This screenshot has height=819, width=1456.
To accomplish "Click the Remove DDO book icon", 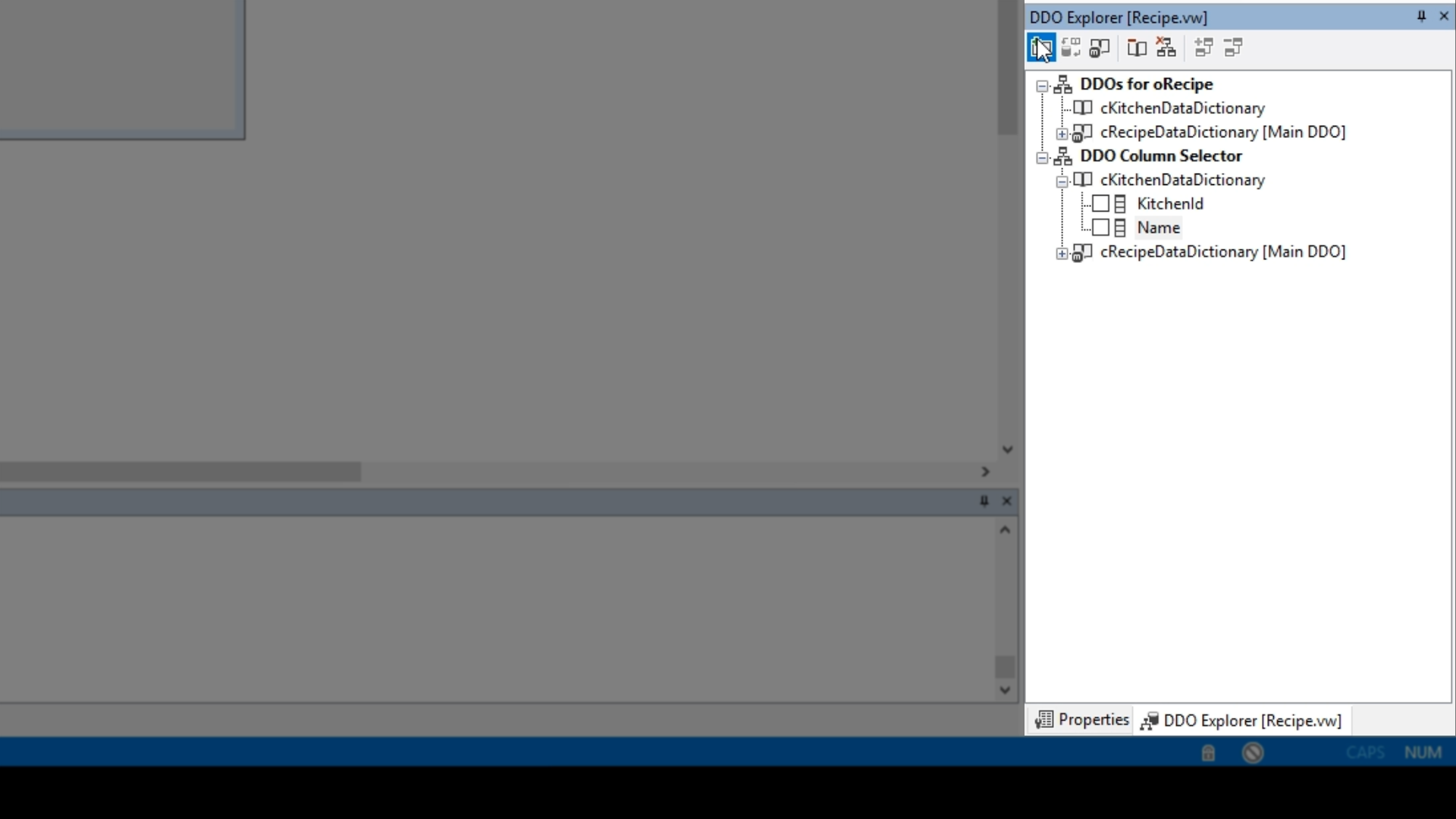I will (x=1136, y=48).
